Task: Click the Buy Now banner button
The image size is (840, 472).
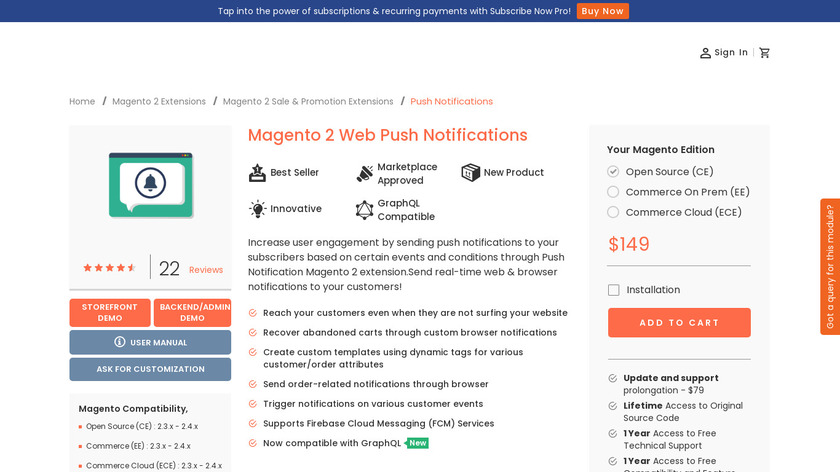Action: pos(602,11)
